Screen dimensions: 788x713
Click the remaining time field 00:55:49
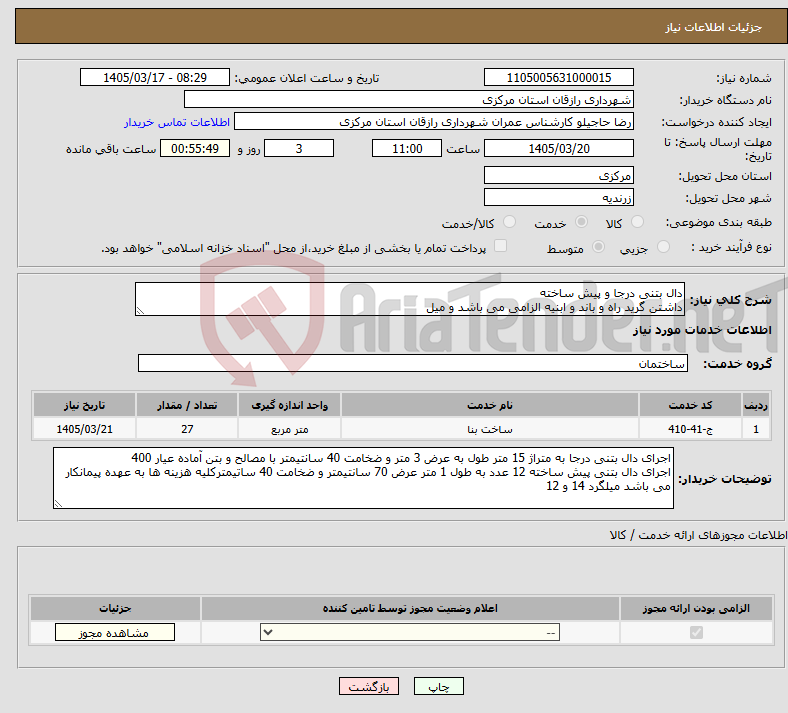pyautogui.click(x=195, y=148)
